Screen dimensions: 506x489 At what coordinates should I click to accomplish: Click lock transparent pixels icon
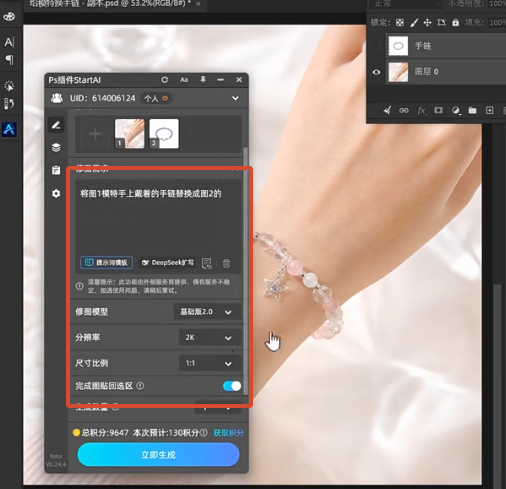click(x=400, y=23)
